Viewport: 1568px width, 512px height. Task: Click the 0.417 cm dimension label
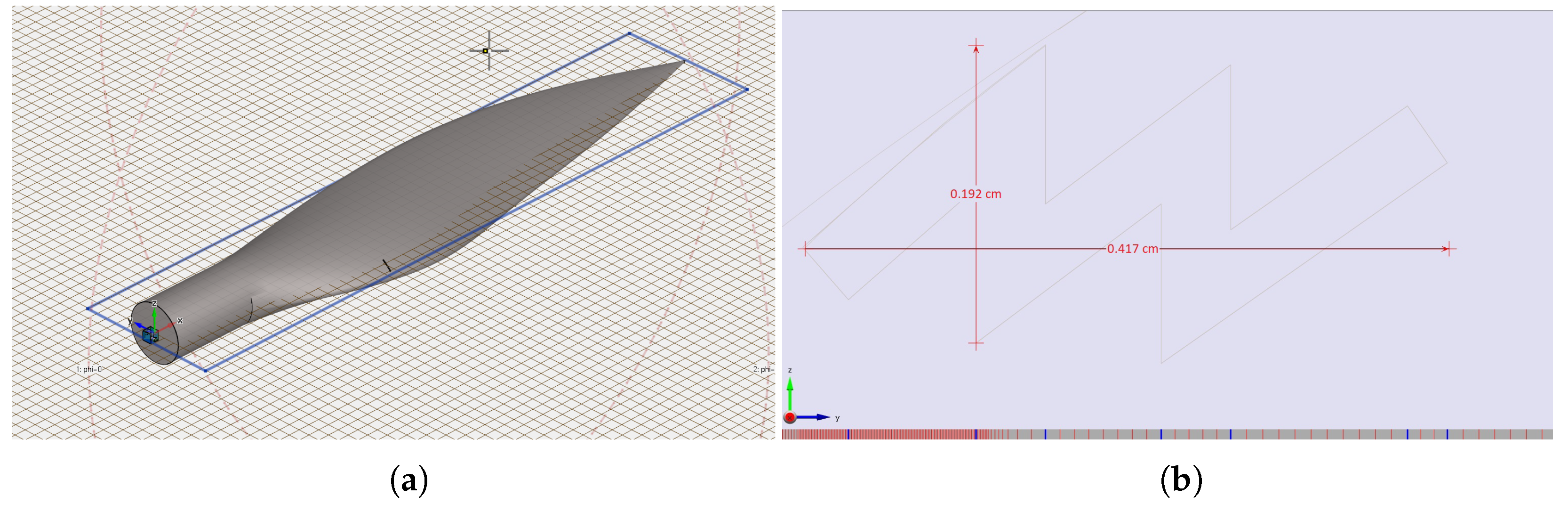pyautogui.click(x=1132, y=249)
